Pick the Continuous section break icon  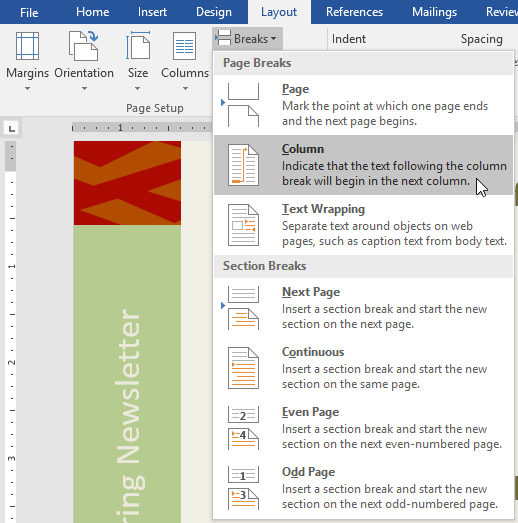(x=243, y=368)
